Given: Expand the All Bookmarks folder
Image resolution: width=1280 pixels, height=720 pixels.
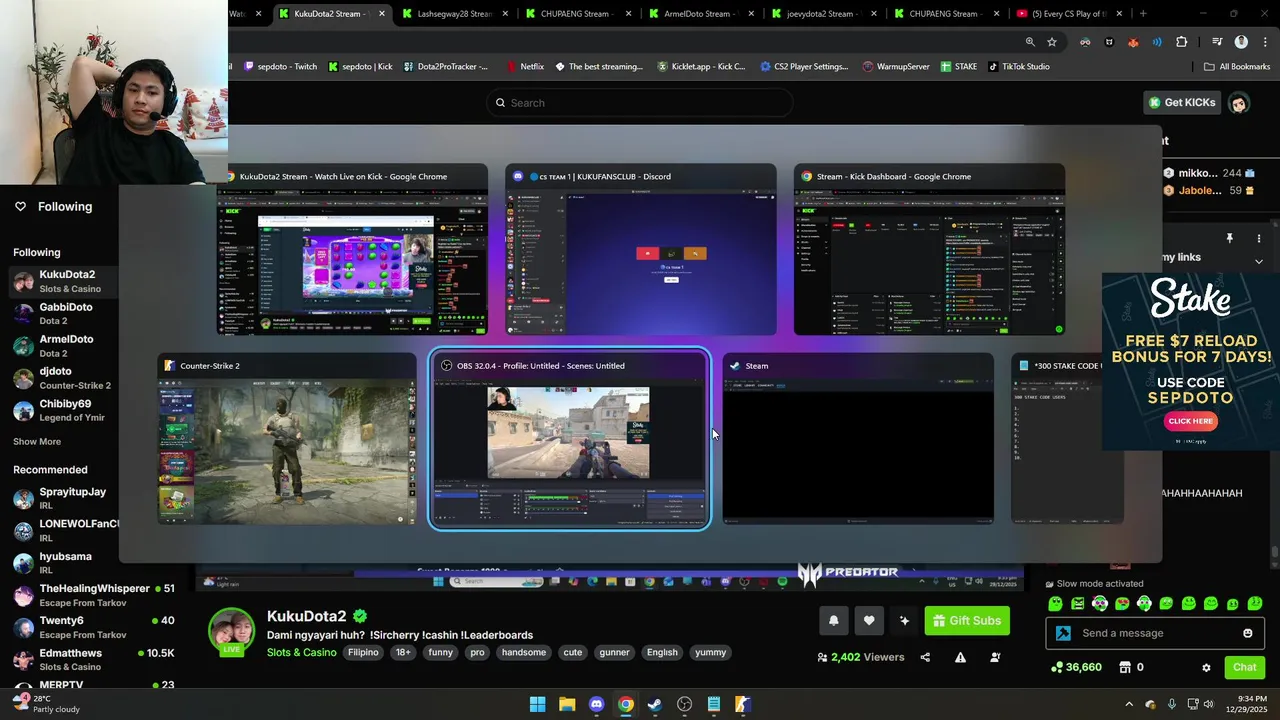Looking at the screenshot, I should click(x=1237, y=66).
